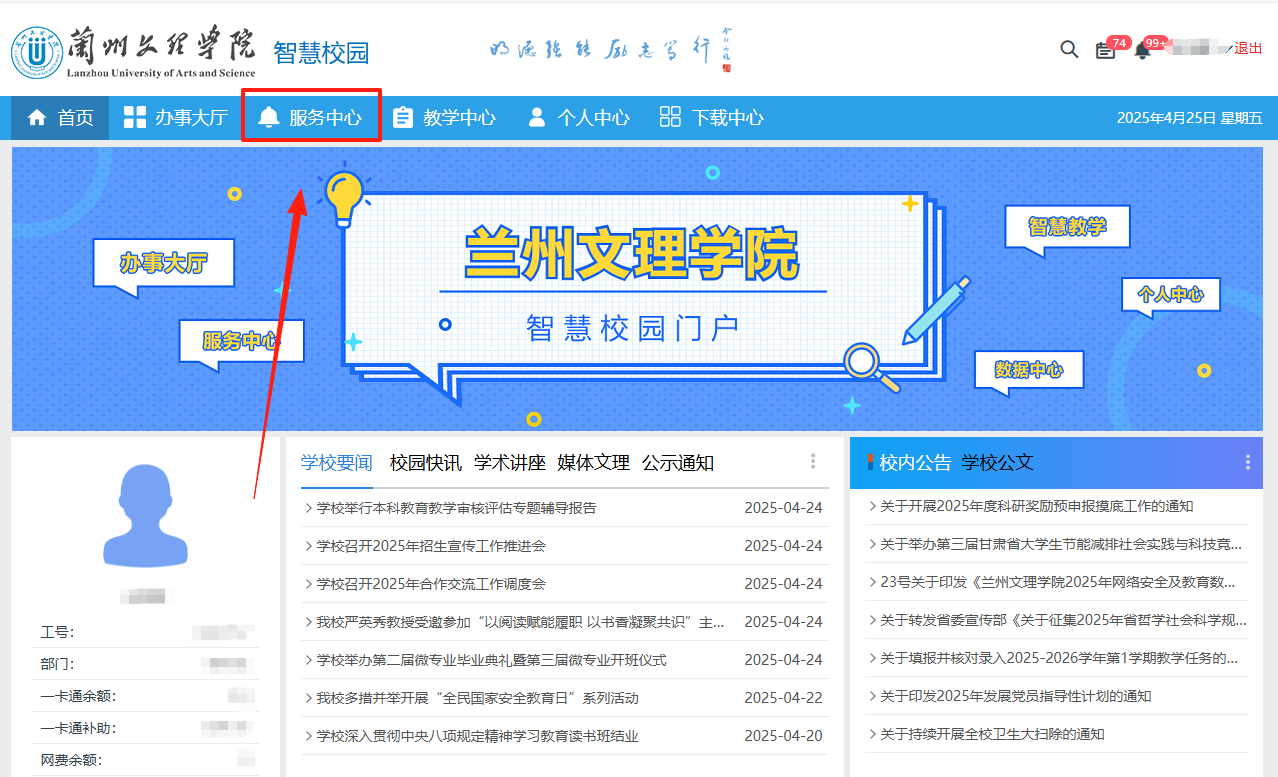Click the user avatar image

pos(146,516)
